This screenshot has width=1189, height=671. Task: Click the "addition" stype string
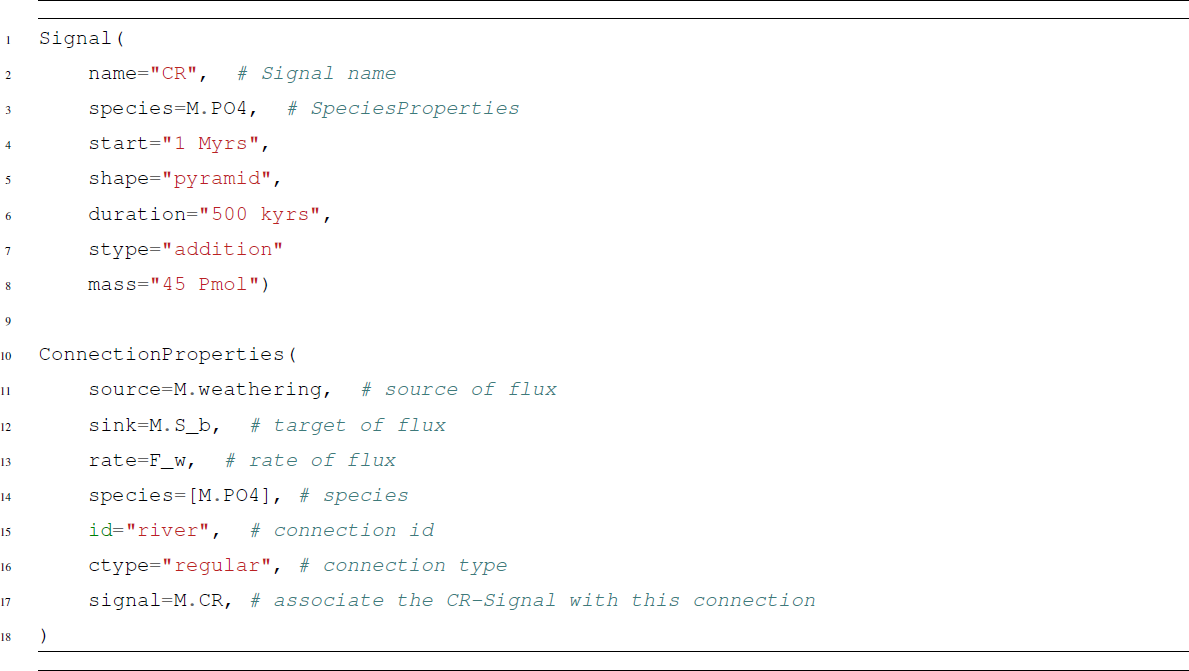point(229,249)
